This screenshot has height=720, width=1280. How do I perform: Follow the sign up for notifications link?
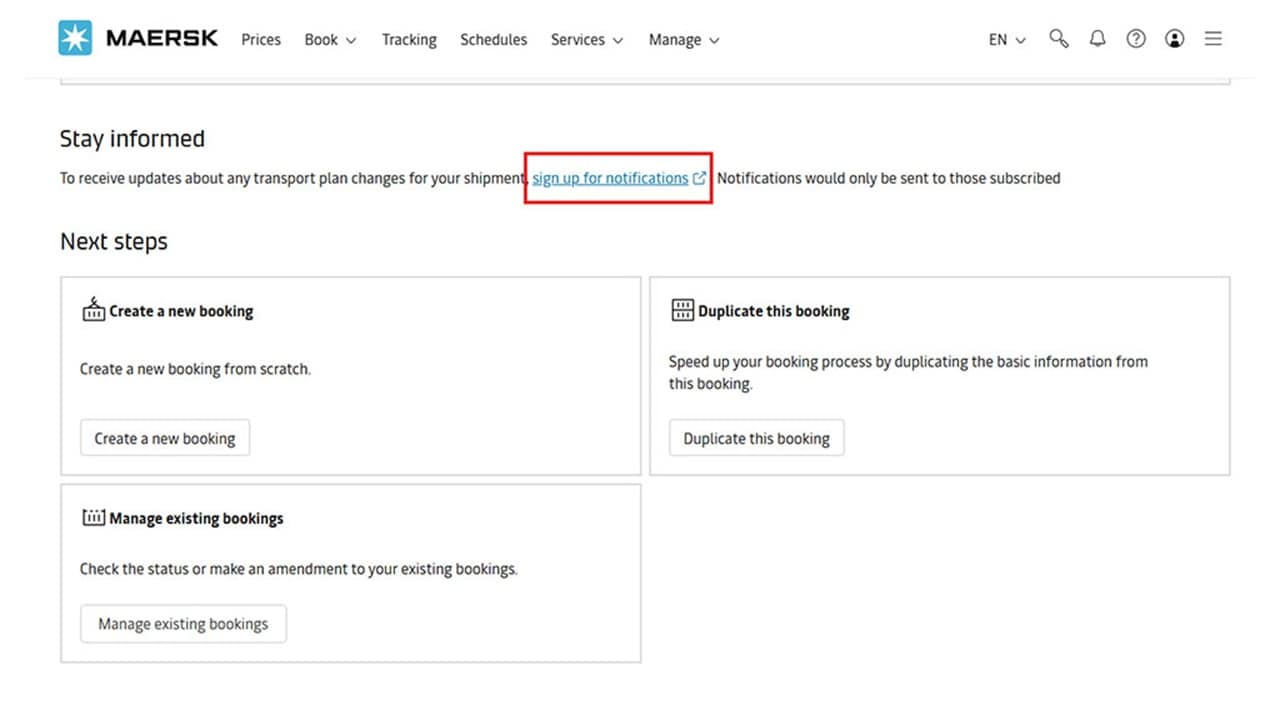tap(609, 178)
